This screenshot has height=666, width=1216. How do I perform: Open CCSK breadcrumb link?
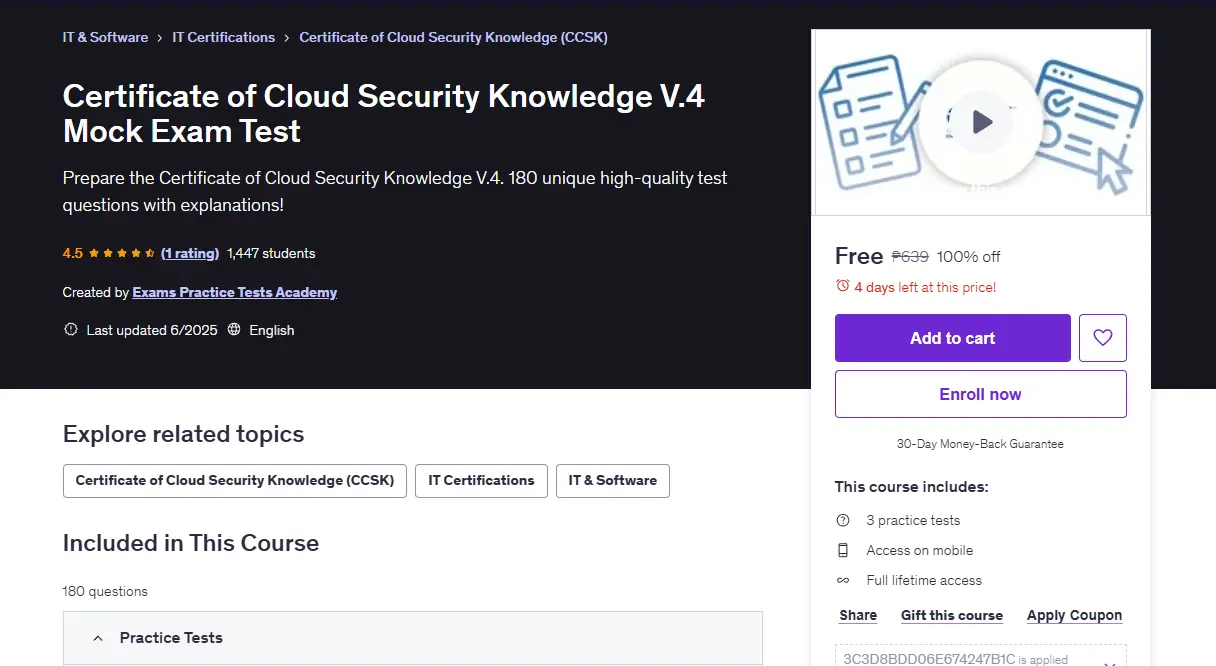(454, 37)
